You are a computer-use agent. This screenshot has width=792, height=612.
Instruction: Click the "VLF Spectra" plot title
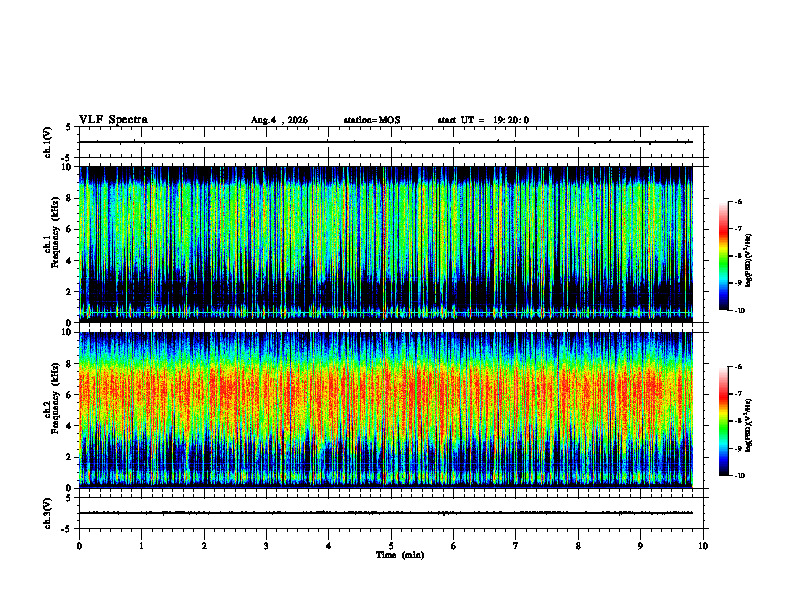[x=113, y=120]
